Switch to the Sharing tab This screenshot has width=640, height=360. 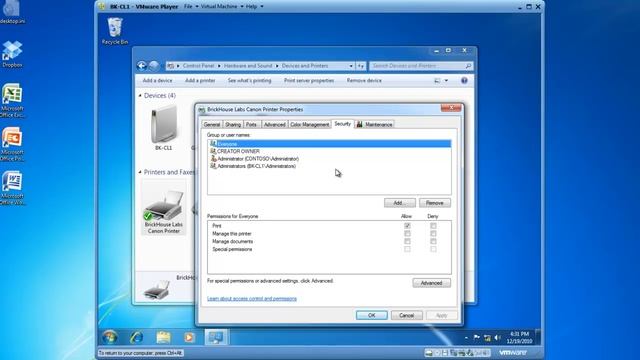[233, 124]
